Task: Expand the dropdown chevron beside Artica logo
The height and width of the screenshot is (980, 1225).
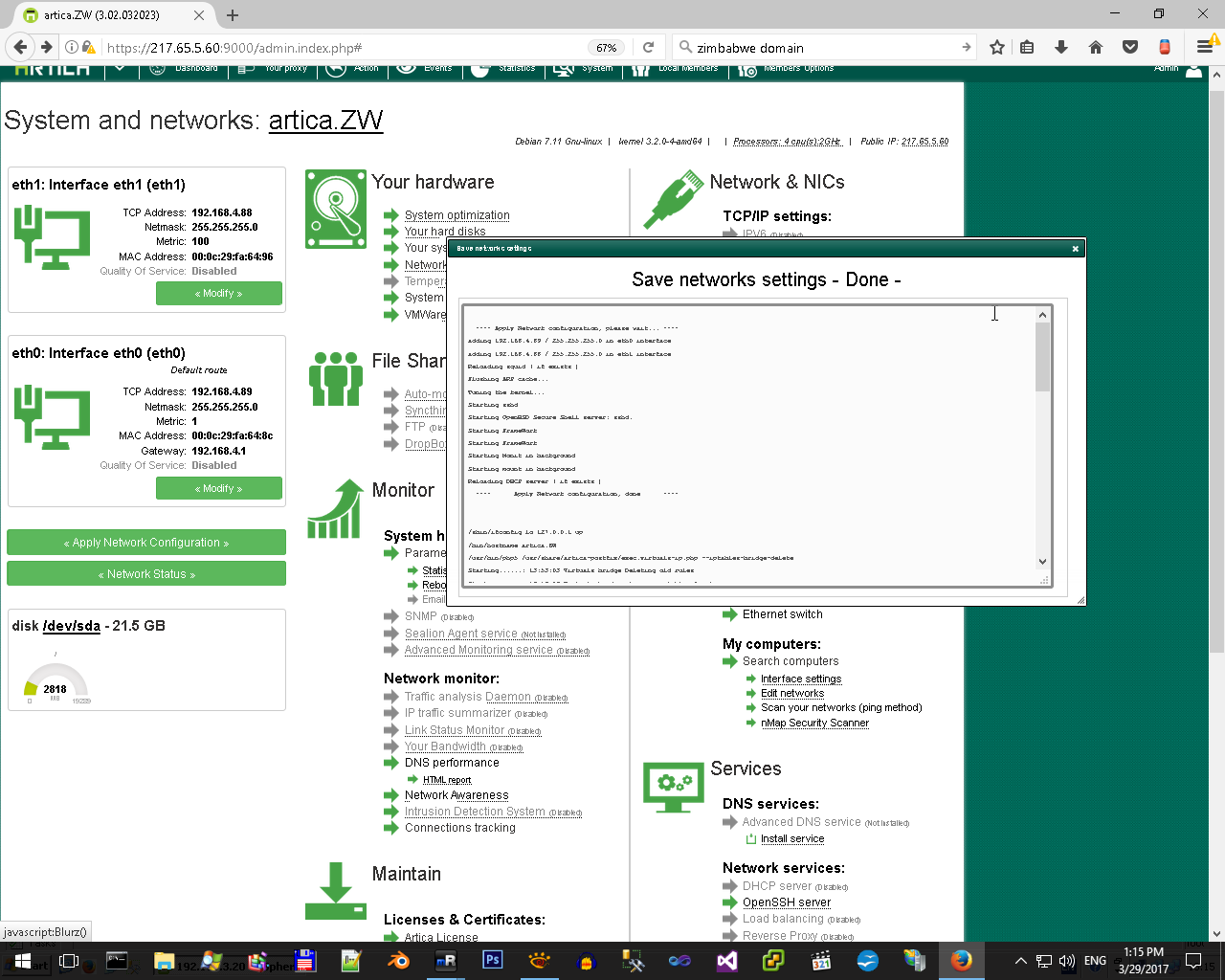Action: pyautogui.click(x=120, y=69)
